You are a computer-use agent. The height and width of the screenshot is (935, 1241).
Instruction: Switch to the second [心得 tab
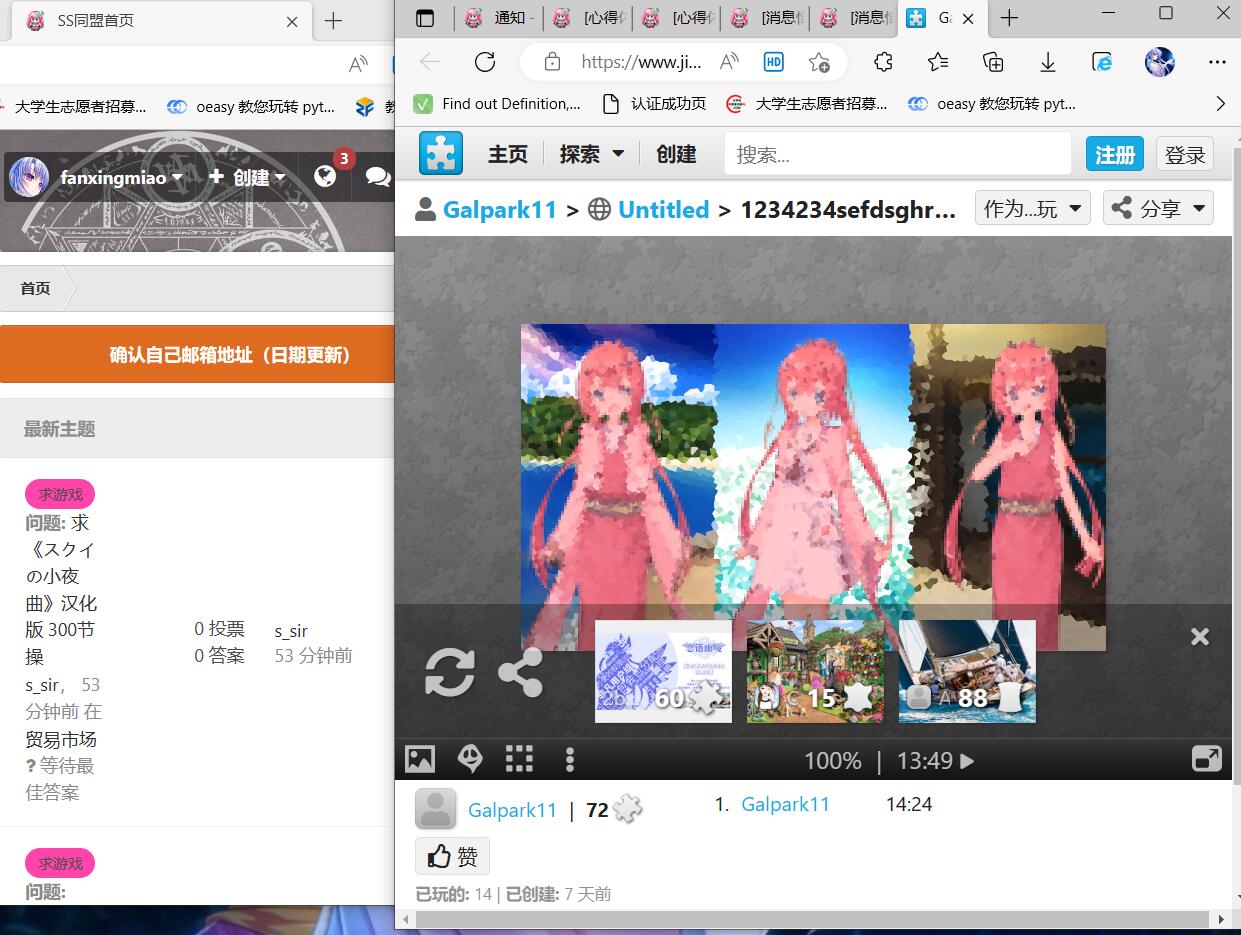tap(677, 18)
